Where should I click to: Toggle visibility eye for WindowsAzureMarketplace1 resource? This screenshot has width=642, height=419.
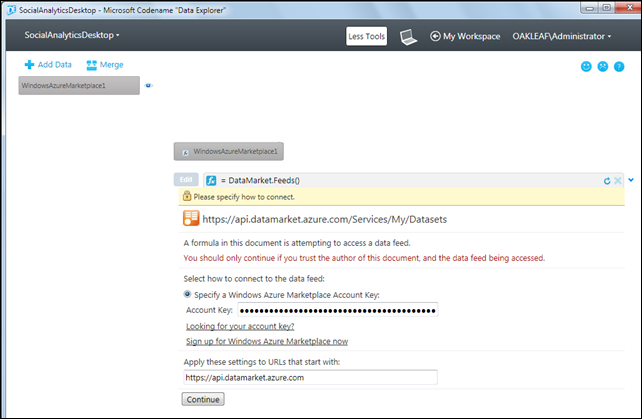(149, 86)
